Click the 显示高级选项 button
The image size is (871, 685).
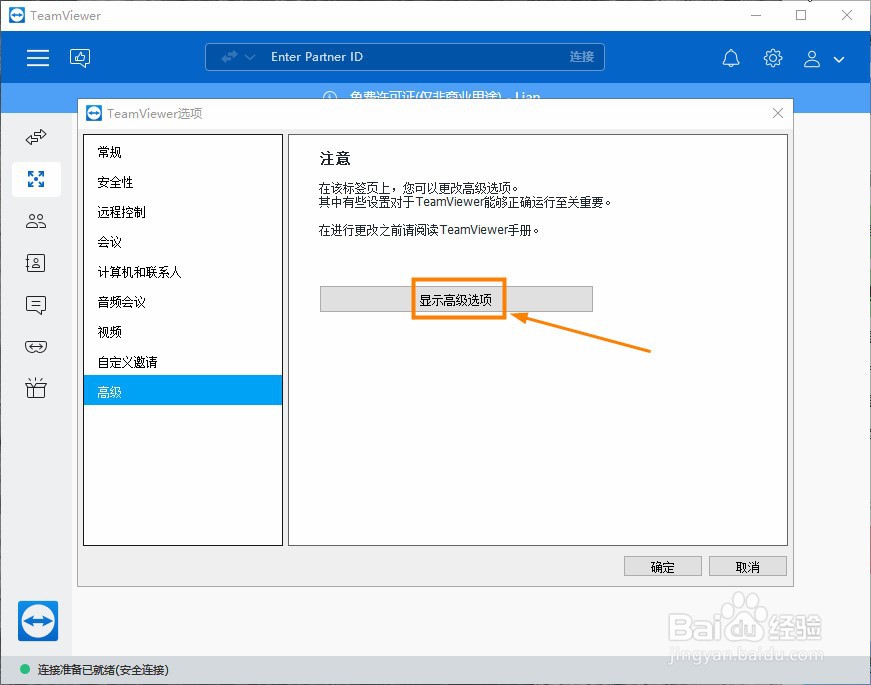(x=456, y=299)
